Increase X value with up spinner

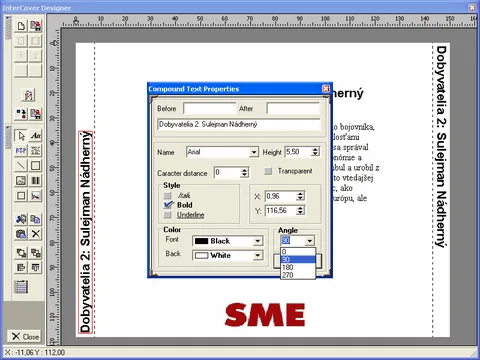[300, 194]
